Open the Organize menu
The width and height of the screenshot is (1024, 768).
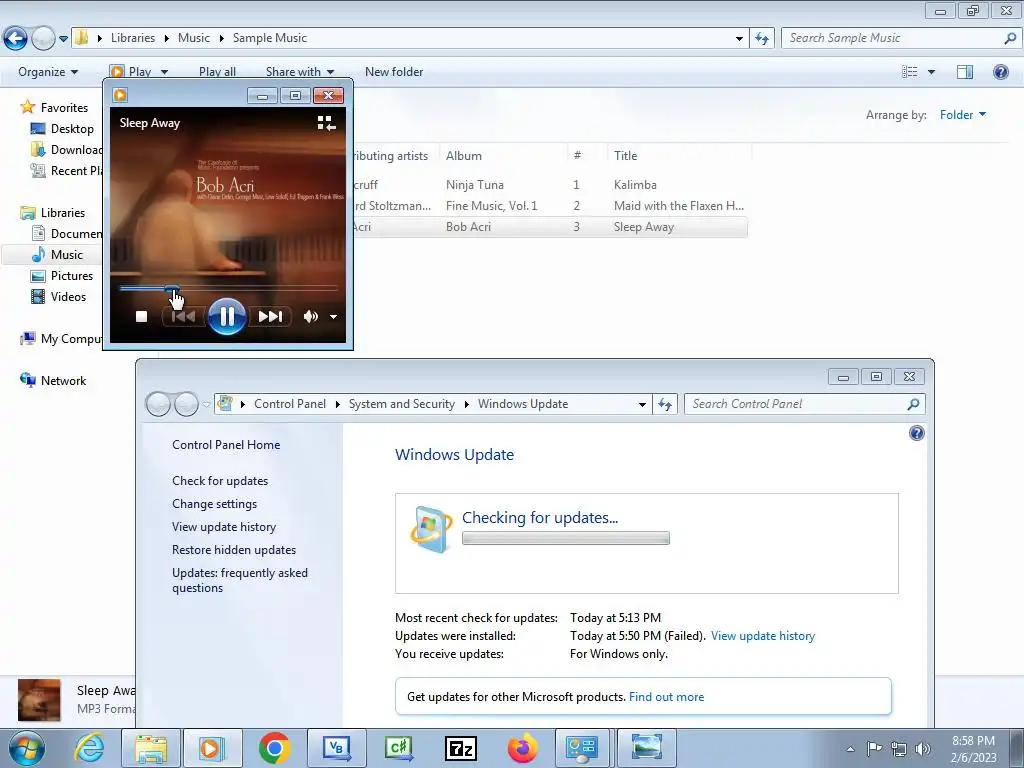48,72
